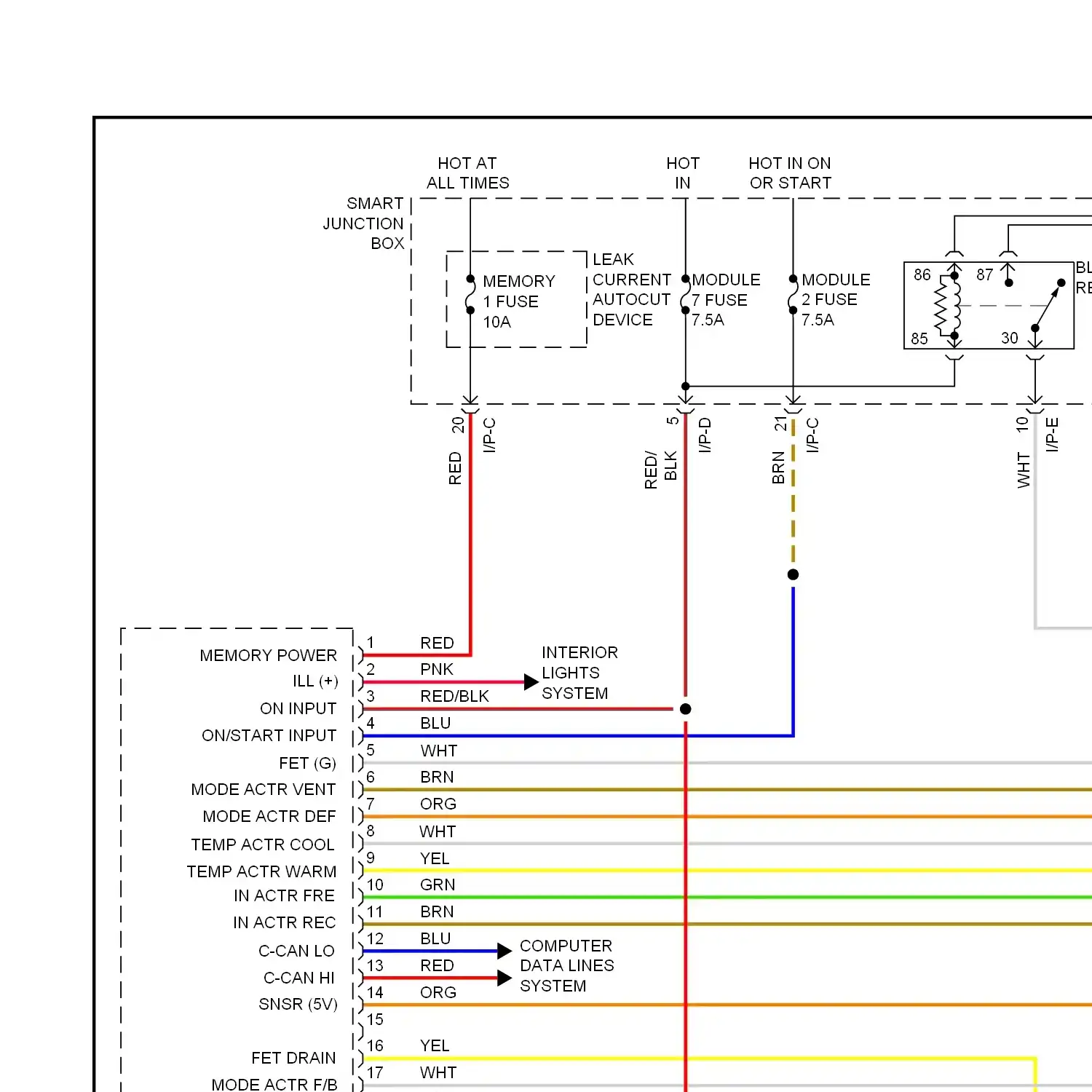Select the ON INPUT terminal label
Viewport: 1092px width, 1092px height.
[298, 708]
